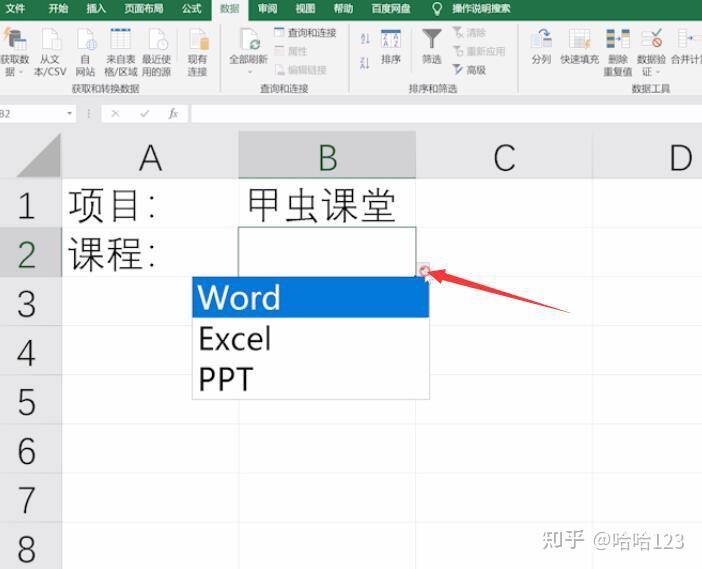Image resolution: width=702 pixels, height=569 pixels.
Task: Select column A header
Action: [x=150, y=156]
